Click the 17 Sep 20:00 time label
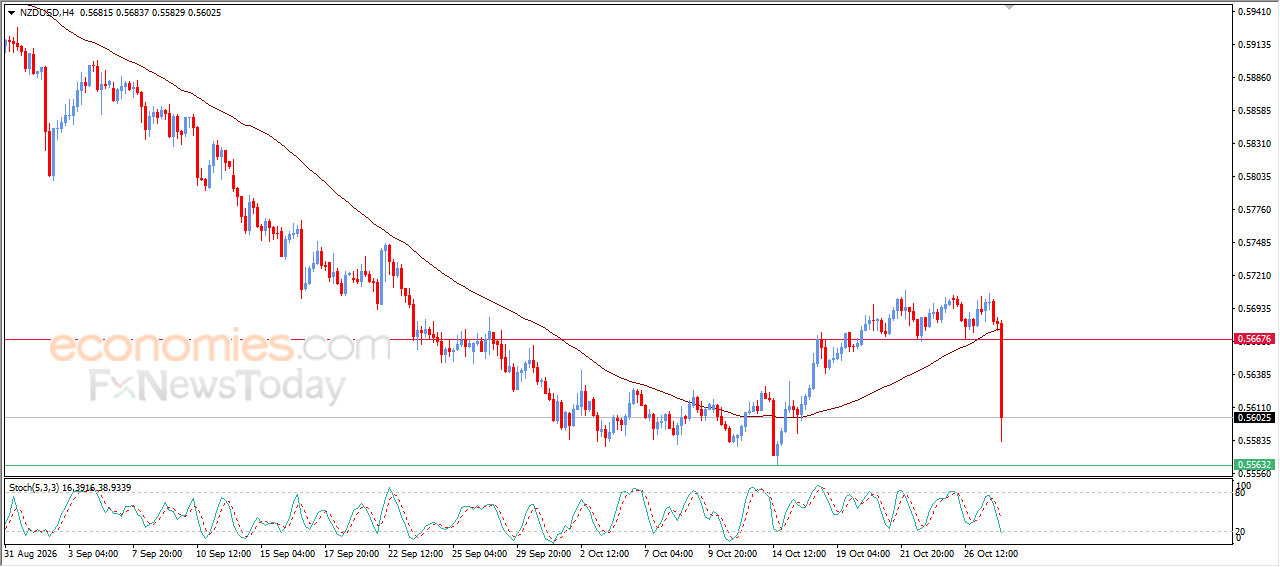The height and width of the screenshot is (567, 1280). (x=352, y=553)
